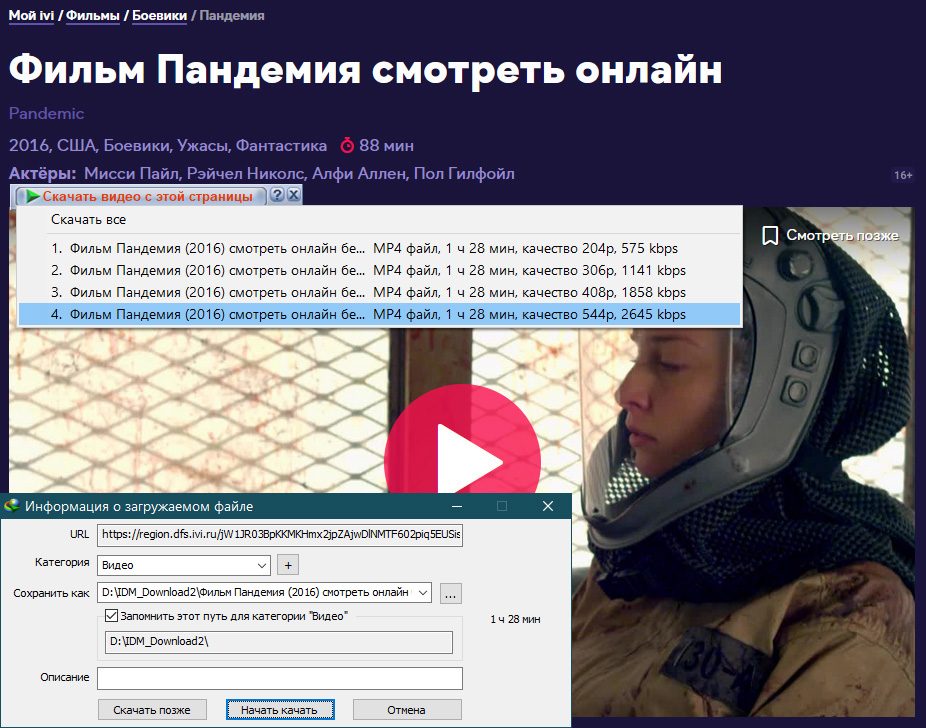Select Скачать все in download list
Image resolution: width=926 pixels, height=728 pixels.
[x=89, y=220]
